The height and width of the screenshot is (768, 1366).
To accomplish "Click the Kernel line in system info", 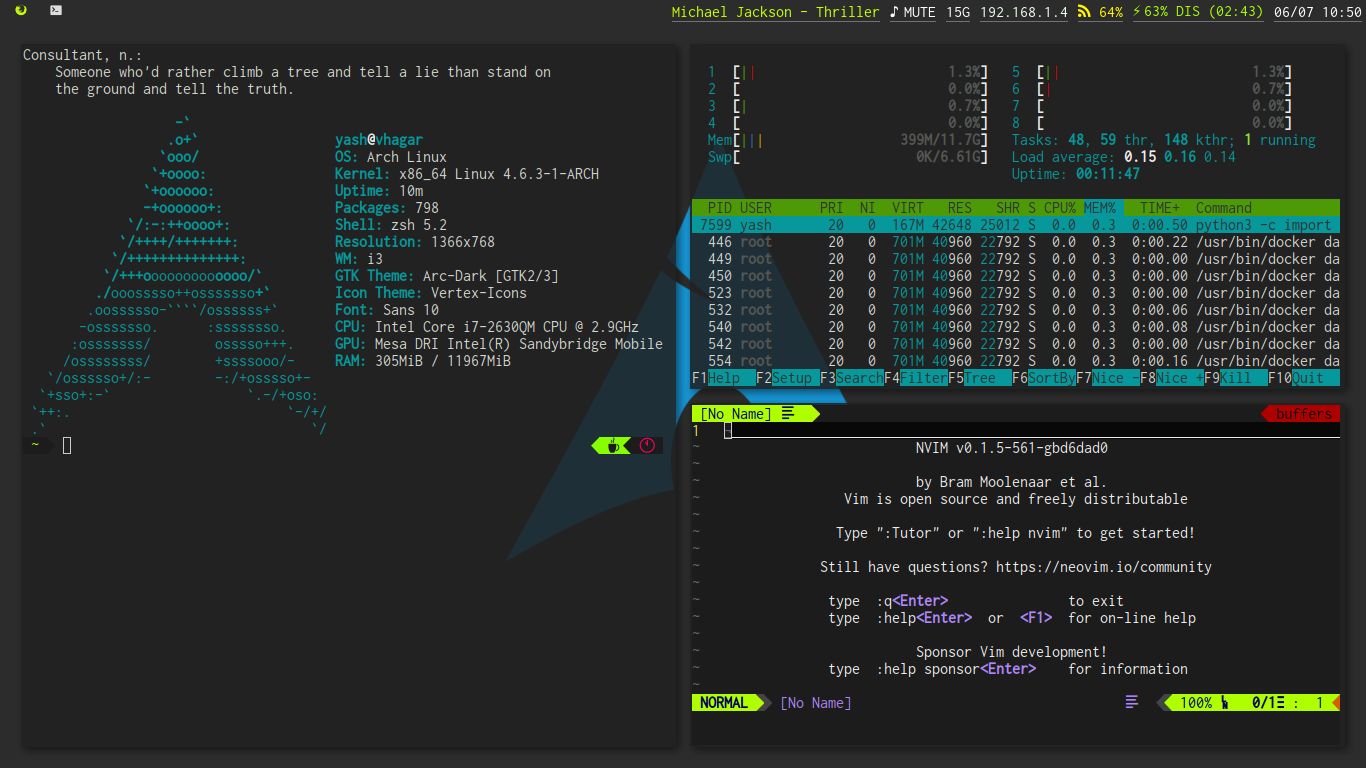I will point(467,174).
